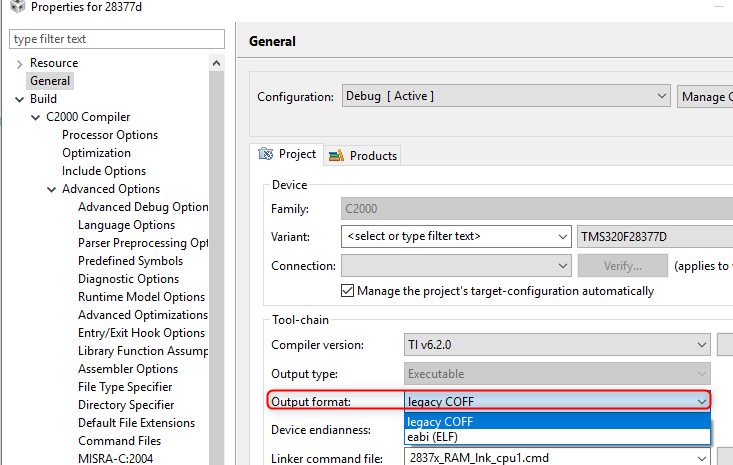Open the Configuration dropdown
733x465 pixels.
[662, 96]
